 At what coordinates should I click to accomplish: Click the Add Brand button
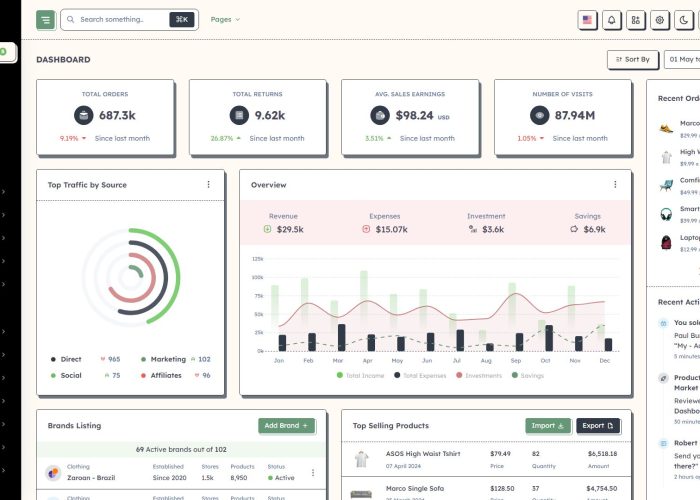pos(286,425)
